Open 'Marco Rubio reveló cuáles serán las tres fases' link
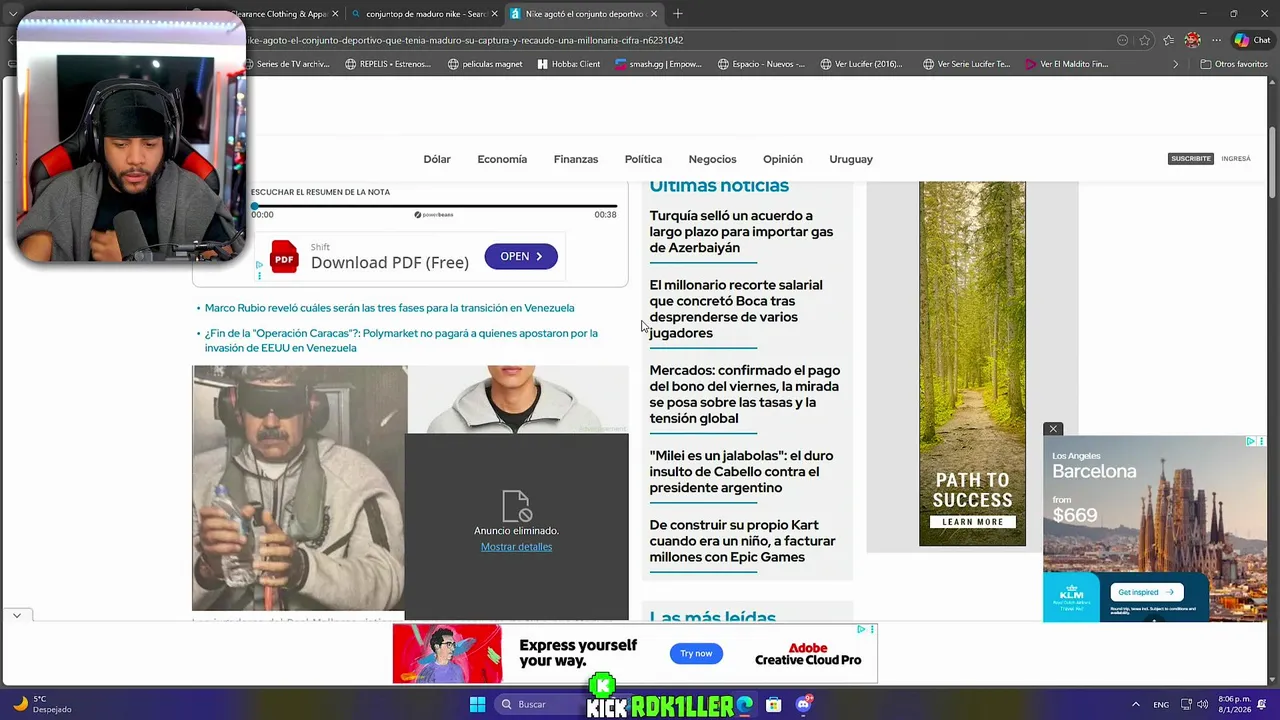 tap(389, 308)
